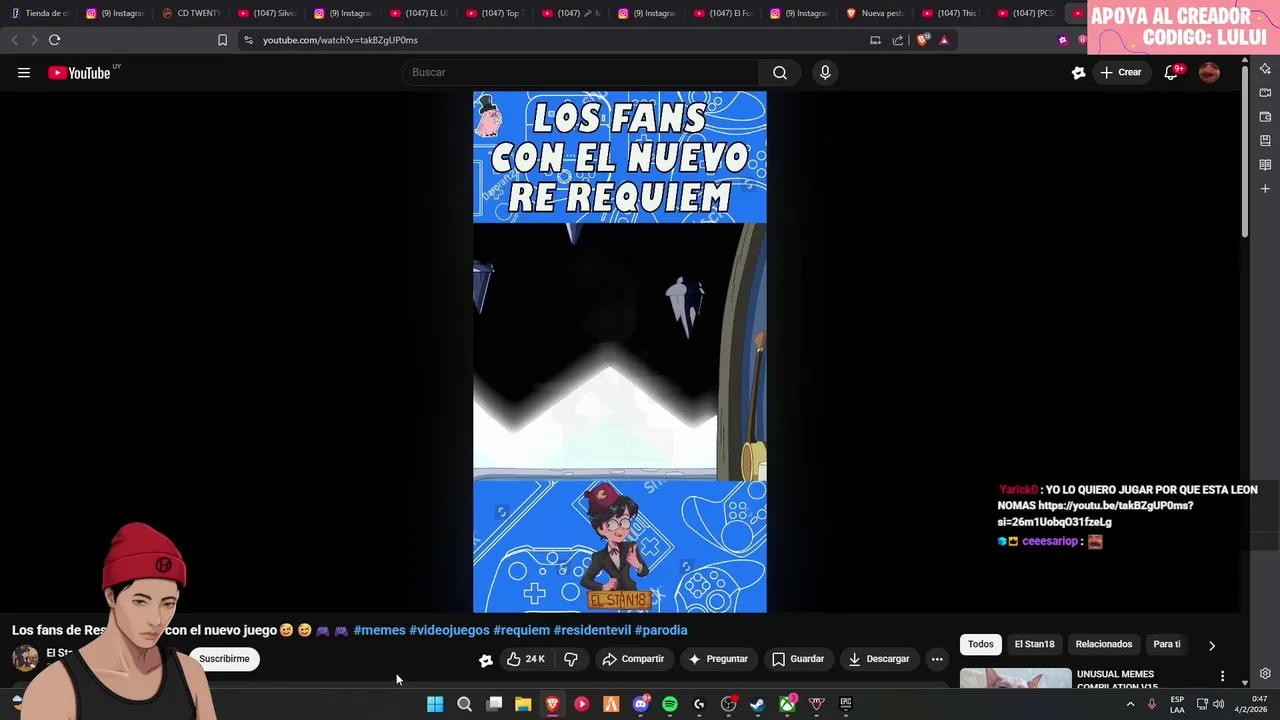Switch to the CD TWENTY browser tab

click(x=191, y=13)
